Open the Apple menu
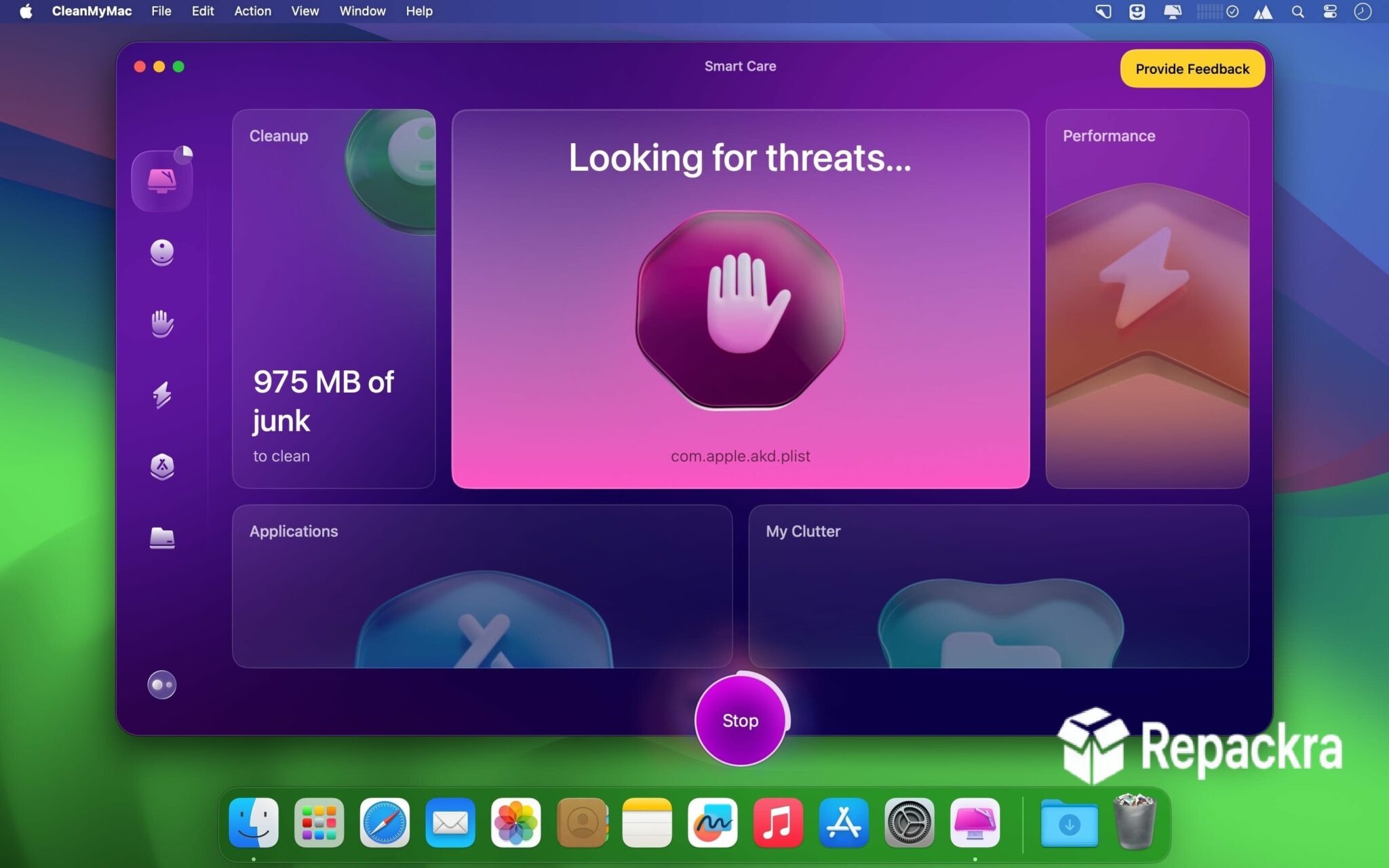 pyautogui.click(x=26, y=11)
